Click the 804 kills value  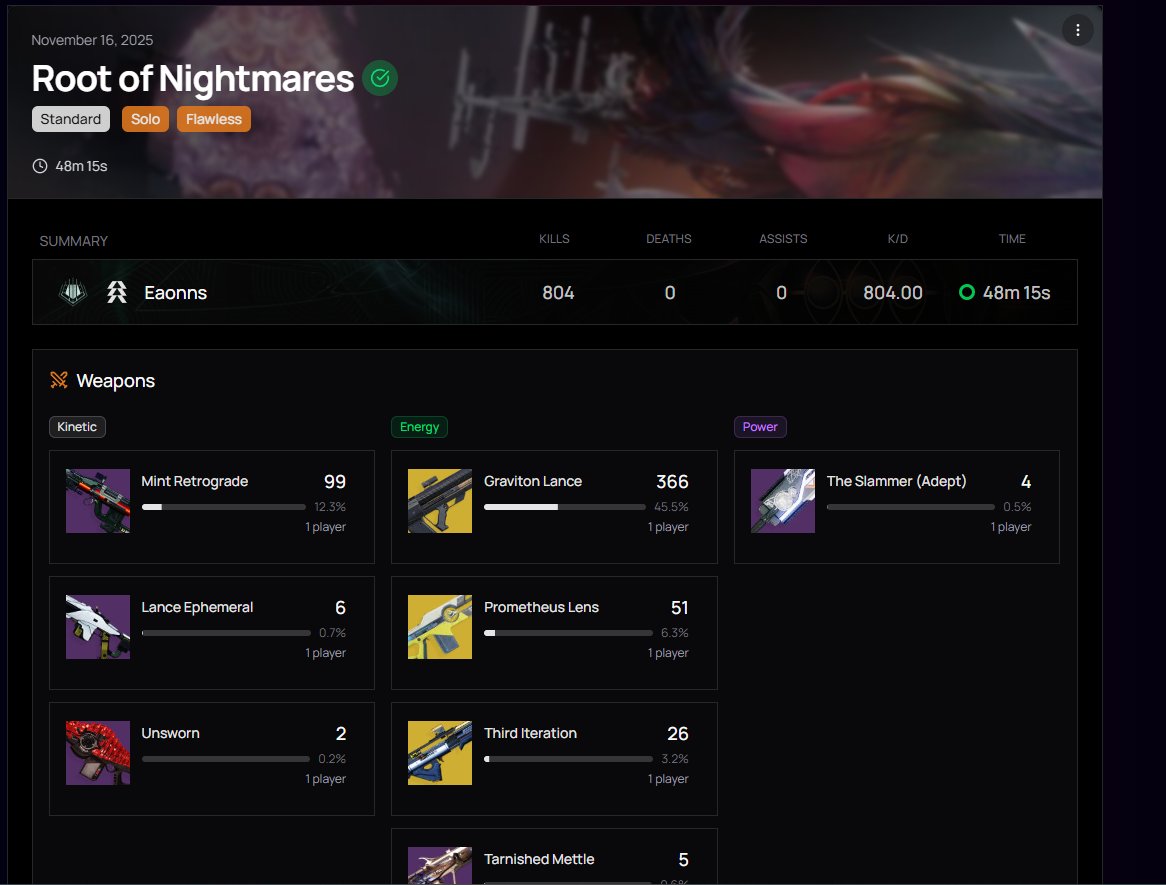pos(558,292)
